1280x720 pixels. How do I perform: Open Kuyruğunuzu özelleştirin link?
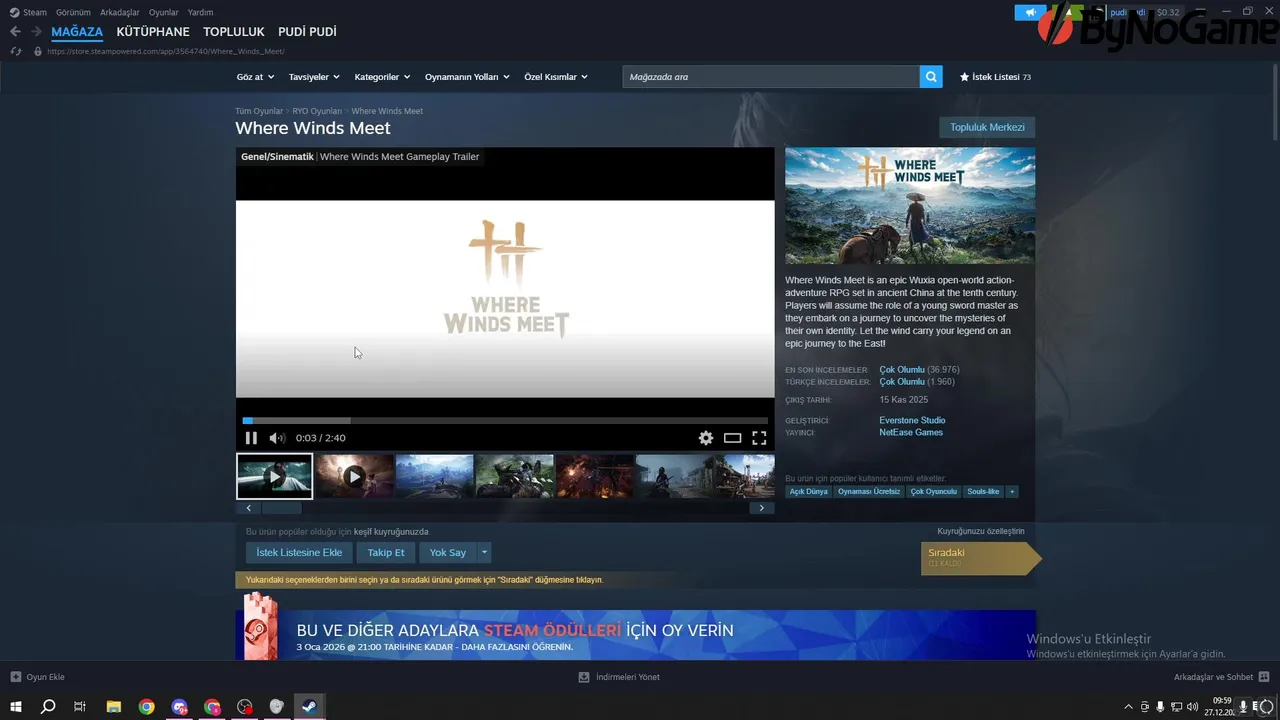(x=981, y=531)
